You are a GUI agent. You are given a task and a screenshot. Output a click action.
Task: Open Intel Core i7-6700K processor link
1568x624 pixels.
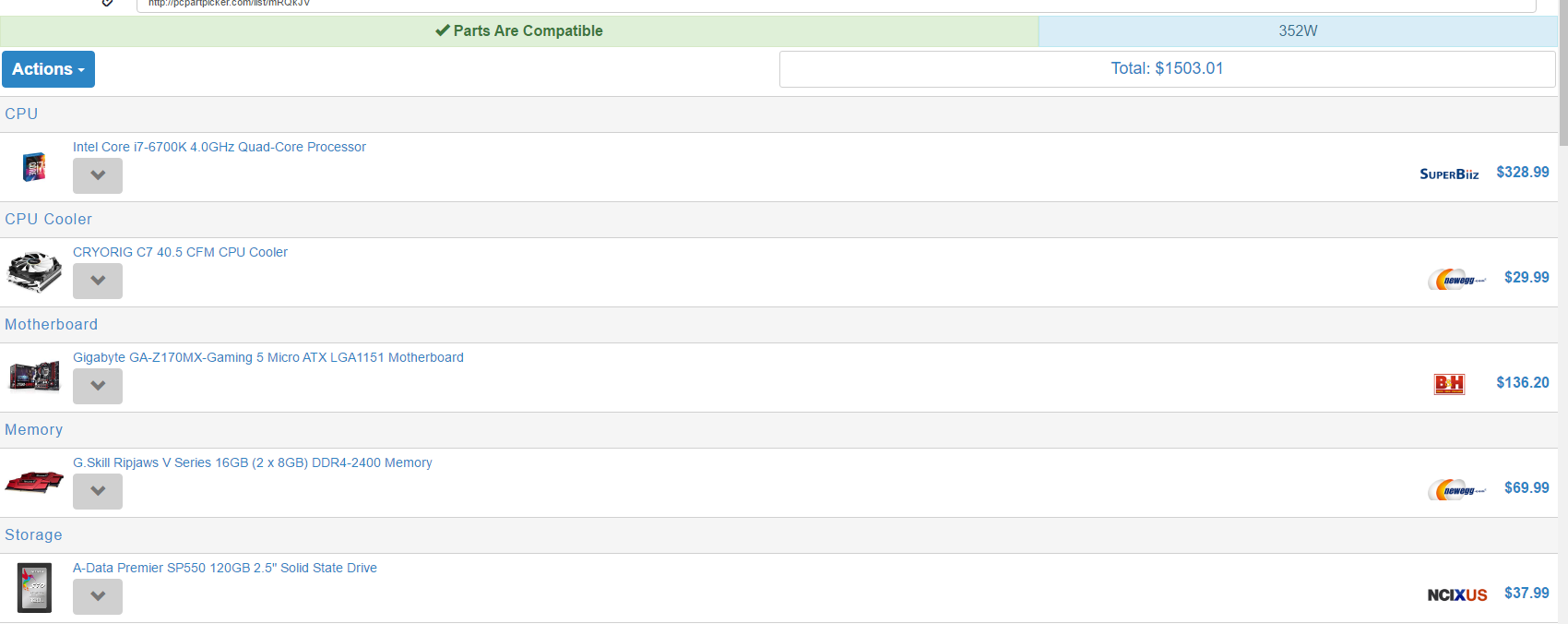point(220,147)
